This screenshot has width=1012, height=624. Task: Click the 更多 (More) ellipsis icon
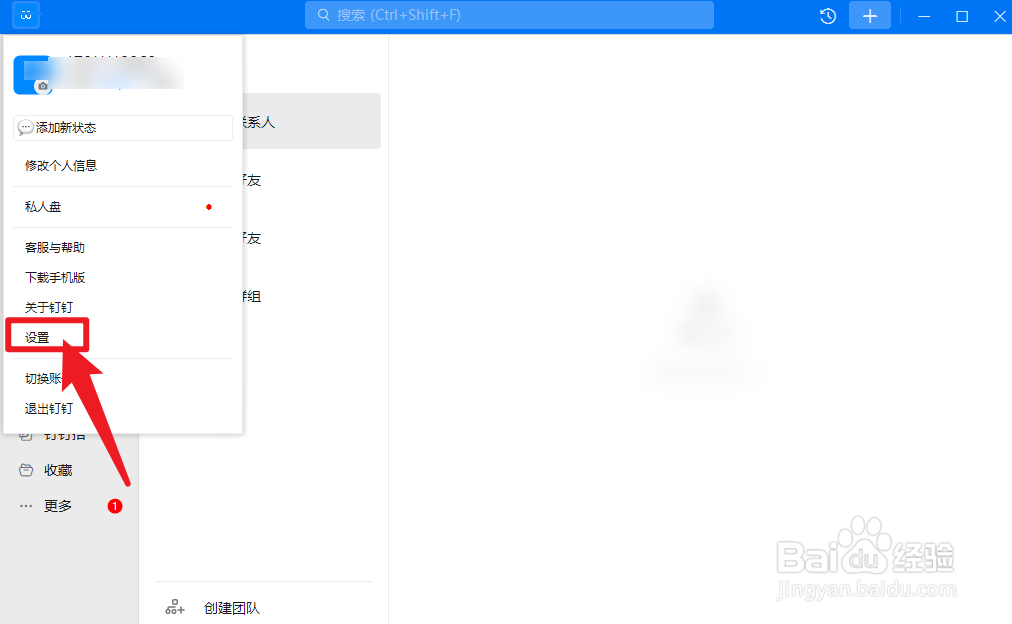[x=25, y=505]
